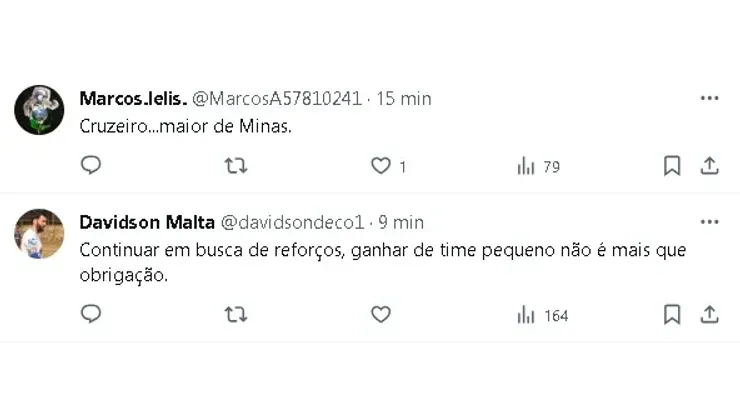Open Davidson Malta's profile picture
This screenshot has width=740, height=416.
(39, 234)
